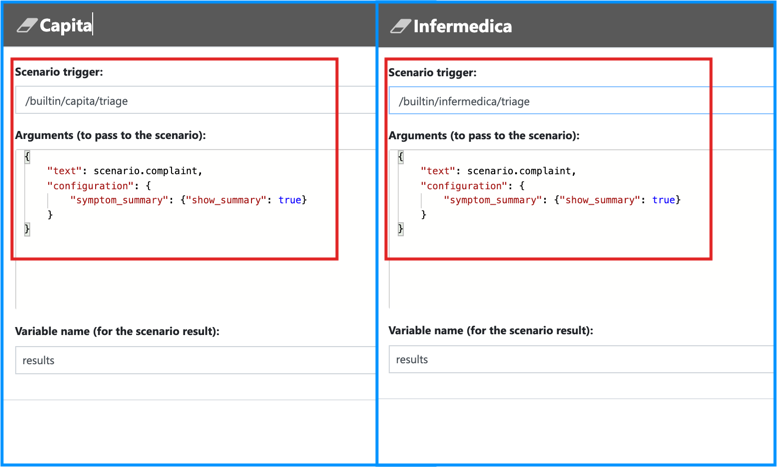Click "symptom_summary" key in Infermedica editor
This screenshot has width=777, height=467.
[x=492, y=200]
